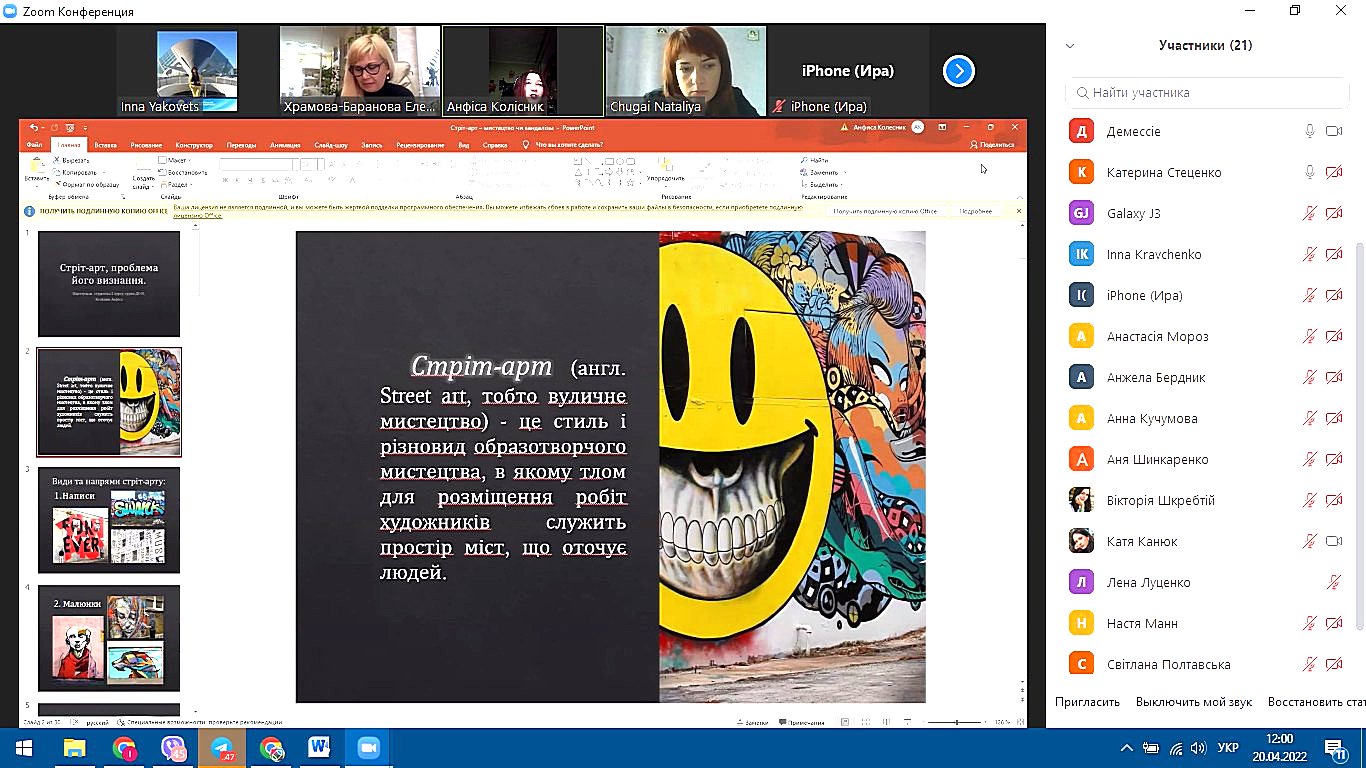Open the Макет (layout) dropdown

pyautogui.click(x=175, y=160)
